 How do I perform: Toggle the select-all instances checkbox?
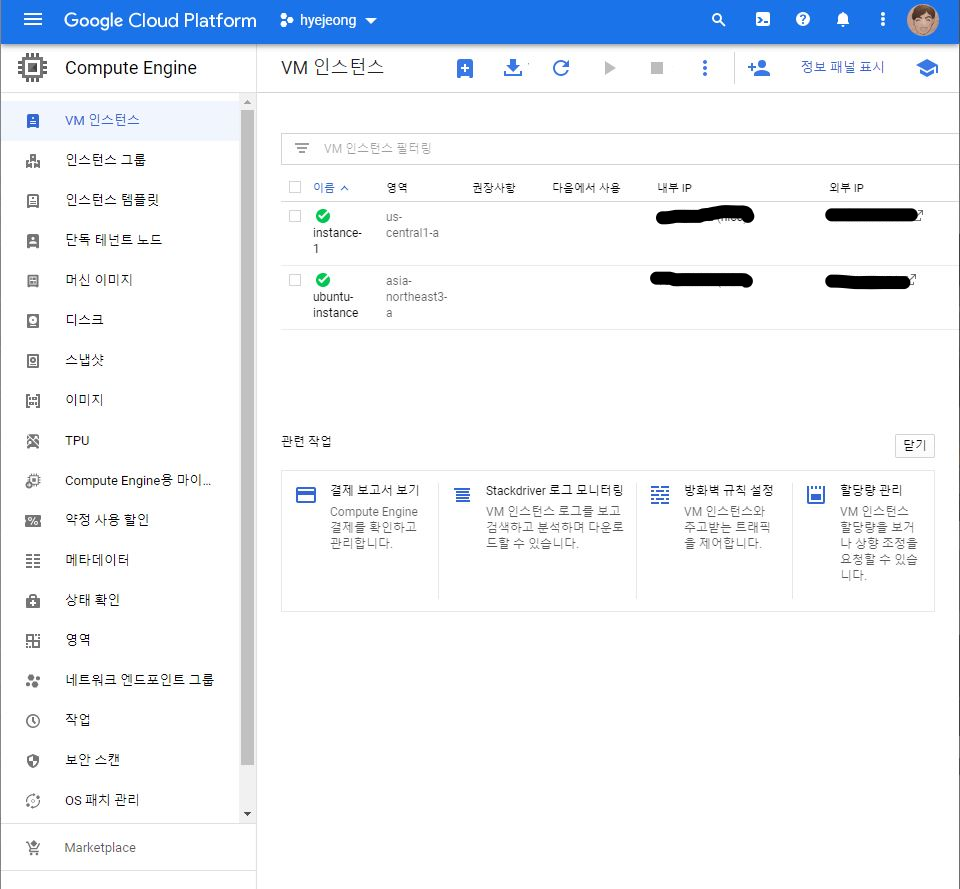(295, 187)
